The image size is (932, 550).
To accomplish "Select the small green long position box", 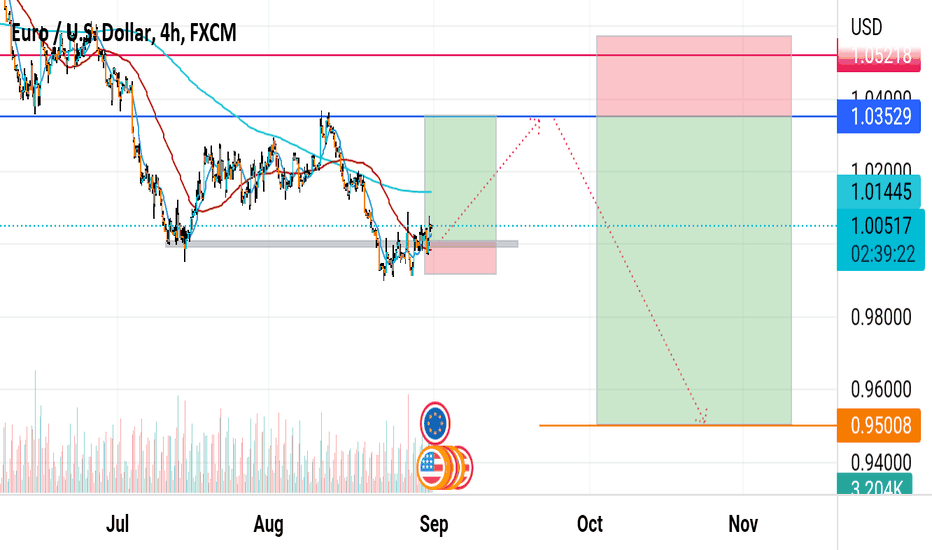I will [x=460, y=179].
